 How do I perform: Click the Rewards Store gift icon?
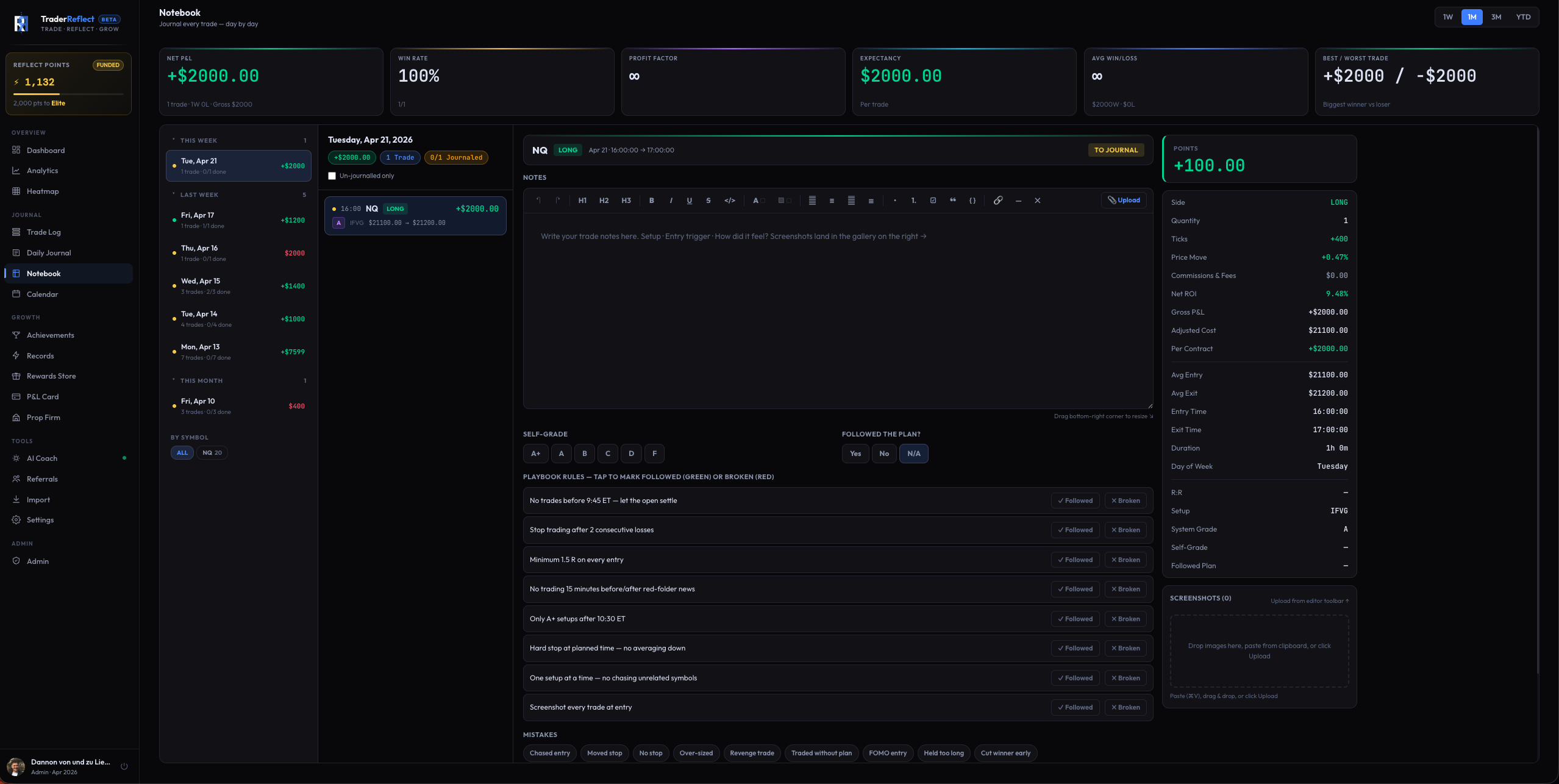click(16, 376)
